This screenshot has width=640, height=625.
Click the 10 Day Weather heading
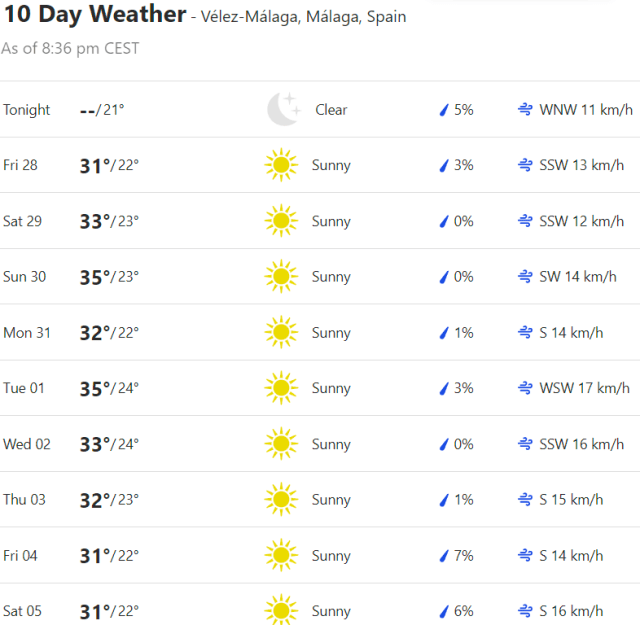coord(94,15)
